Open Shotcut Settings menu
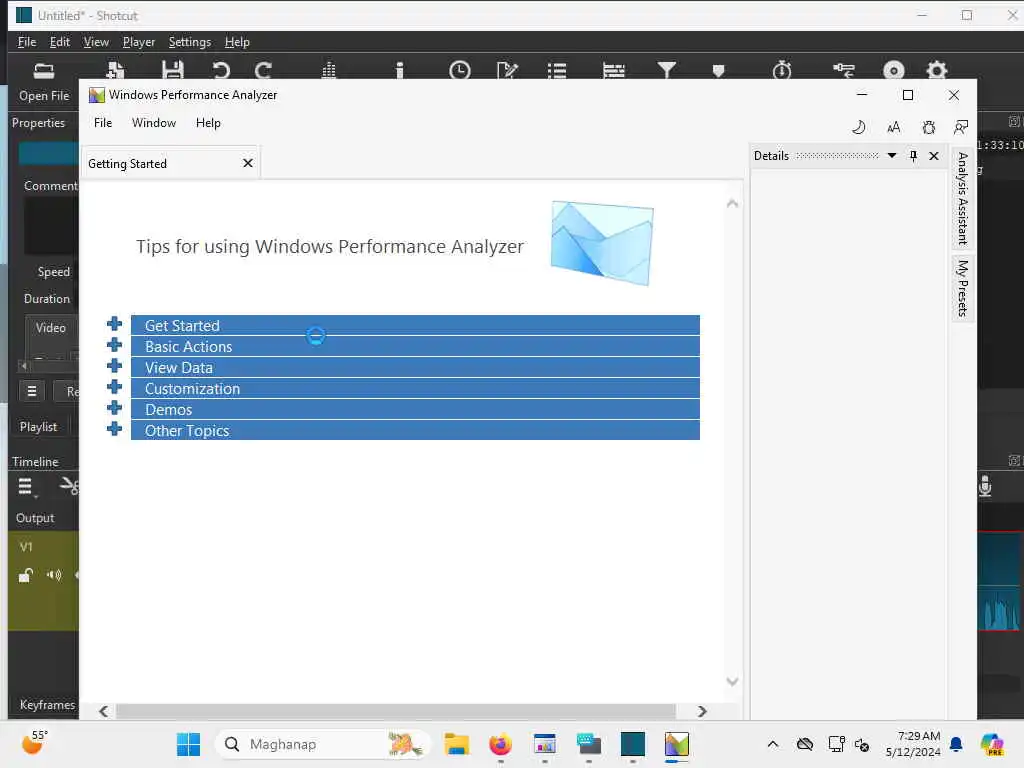1024x768 pixels. [x=189, y=42]
